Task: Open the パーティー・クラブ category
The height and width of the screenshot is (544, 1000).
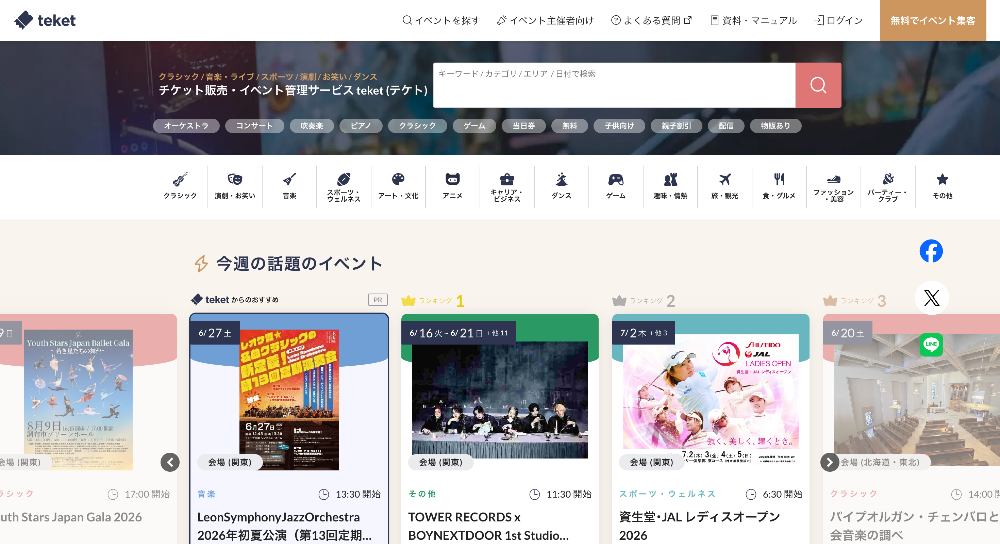Action: [888, 186]
